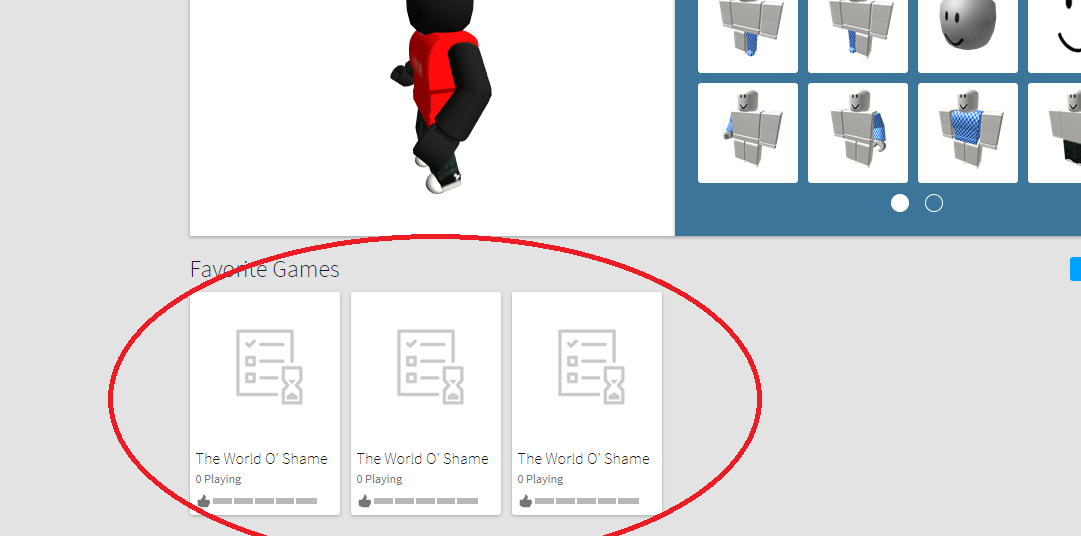Open the middle game's placeholder checklist icon
The height and width of the screenshot is (536, 1081).
coord(430,367)
